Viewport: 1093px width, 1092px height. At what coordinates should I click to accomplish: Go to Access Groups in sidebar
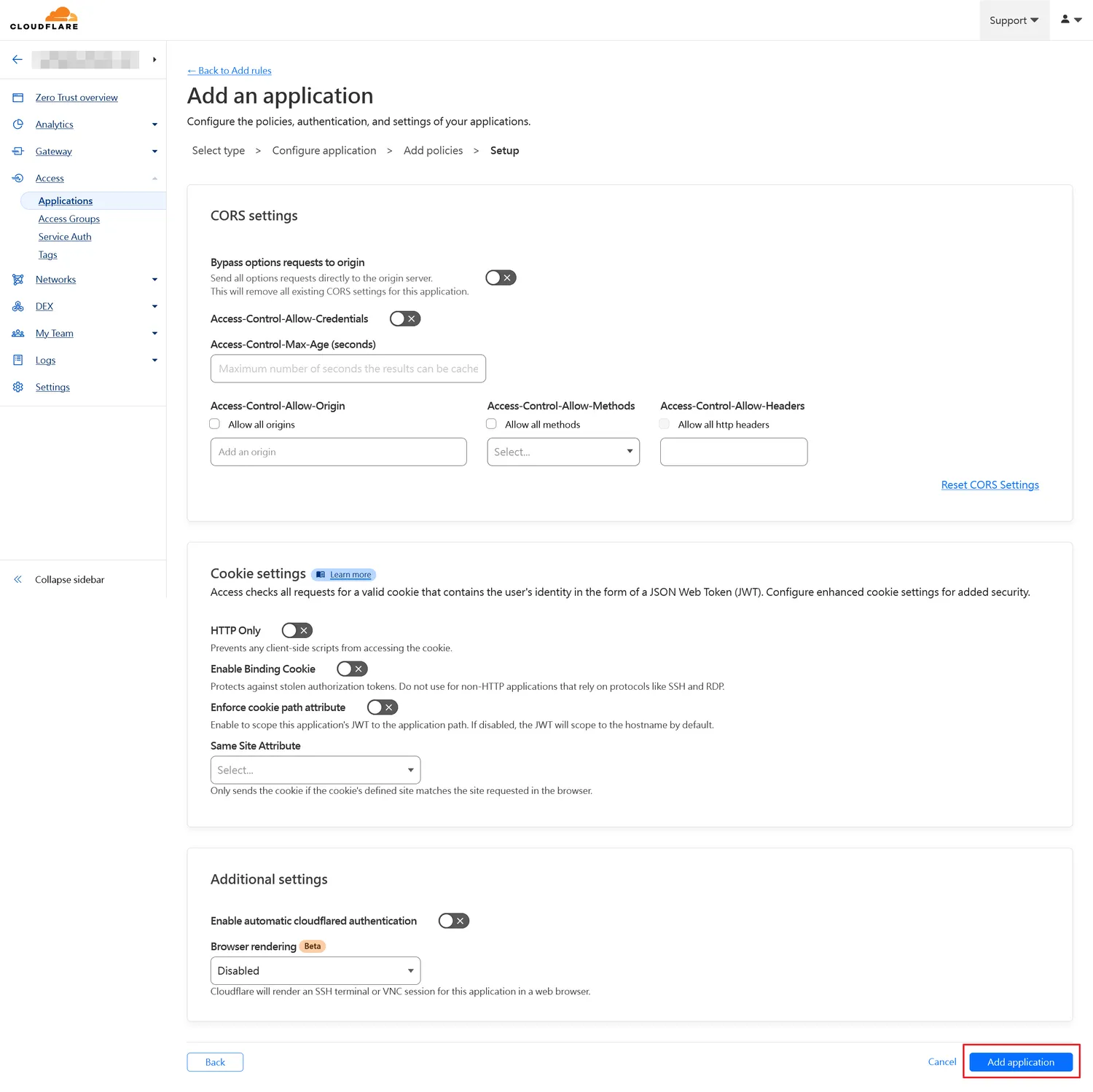pos(69,219)
